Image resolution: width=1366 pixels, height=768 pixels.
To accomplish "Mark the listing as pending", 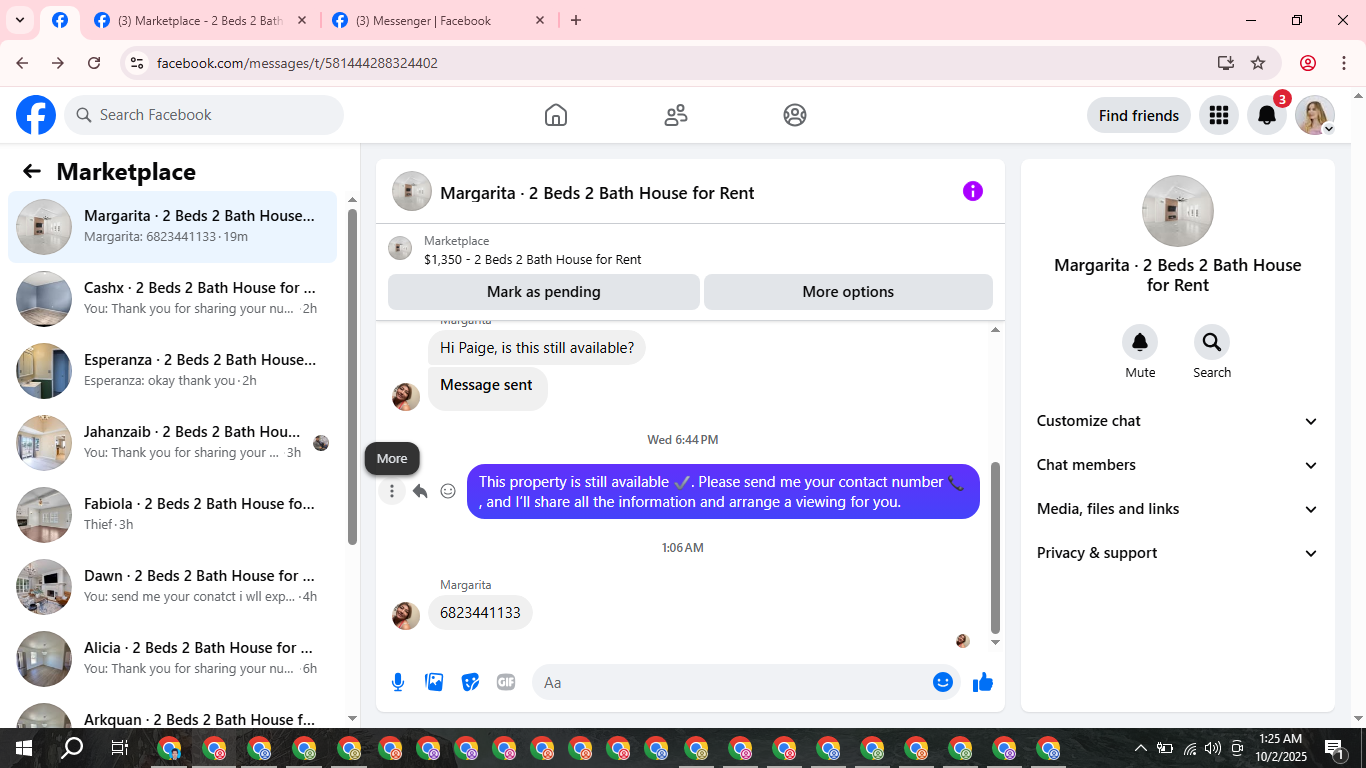I will click(544, 292).
